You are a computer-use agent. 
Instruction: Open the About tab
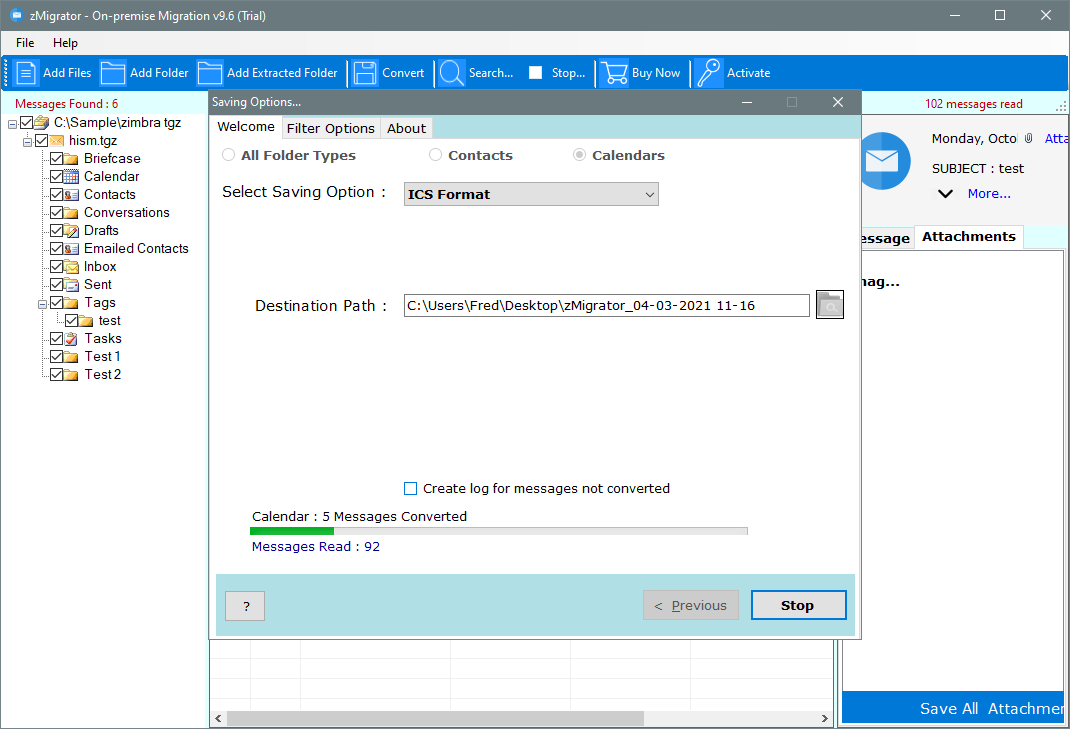click(406, 128)
